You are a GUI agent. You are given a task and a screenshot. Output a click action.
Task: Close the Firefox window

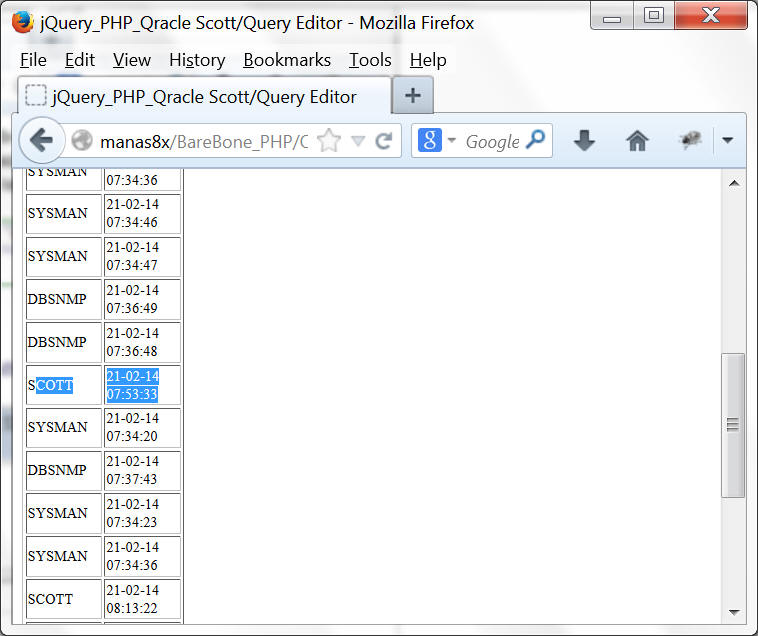point(711,16)
